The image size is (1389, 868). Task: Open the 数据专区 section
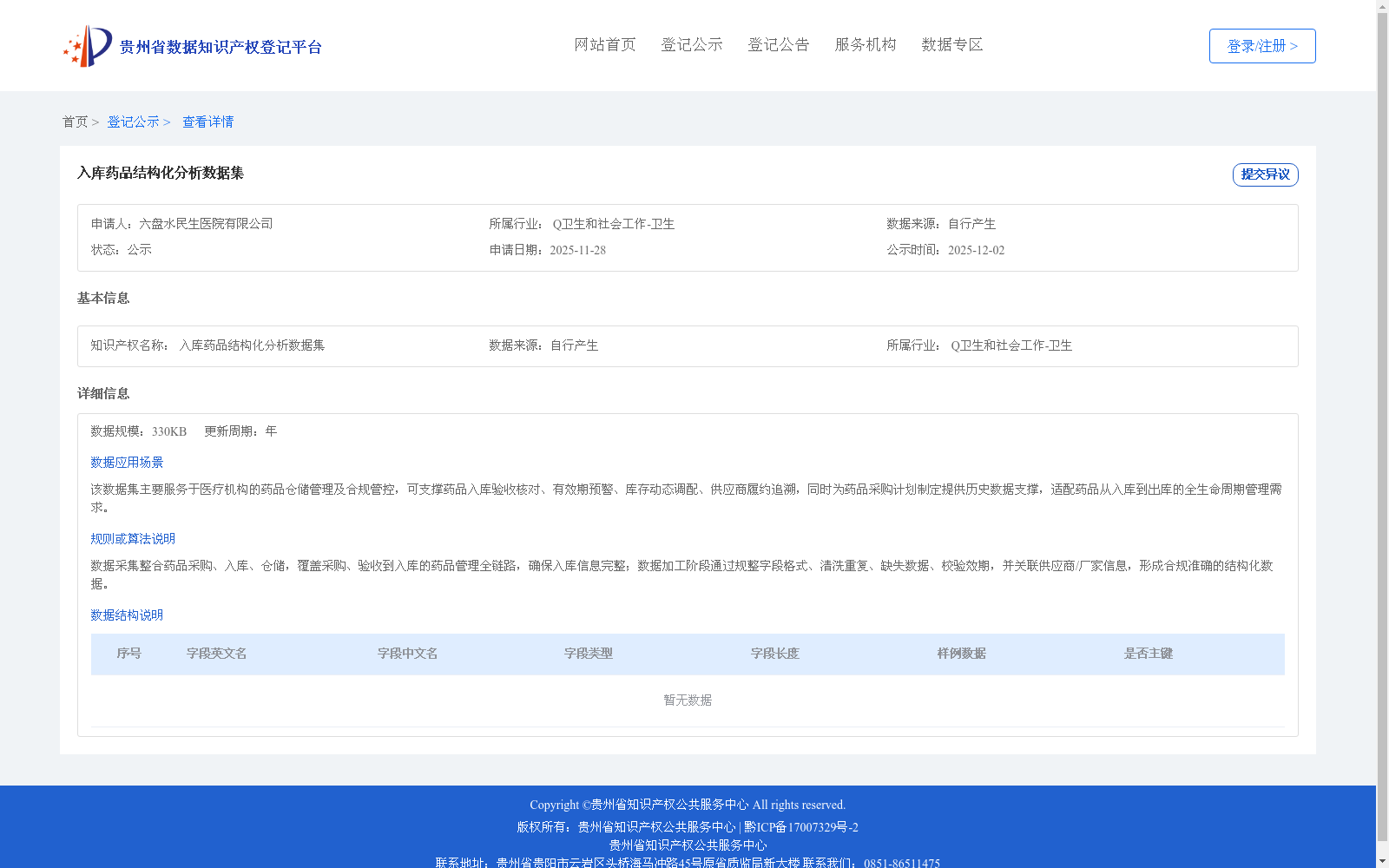(952, 44)
